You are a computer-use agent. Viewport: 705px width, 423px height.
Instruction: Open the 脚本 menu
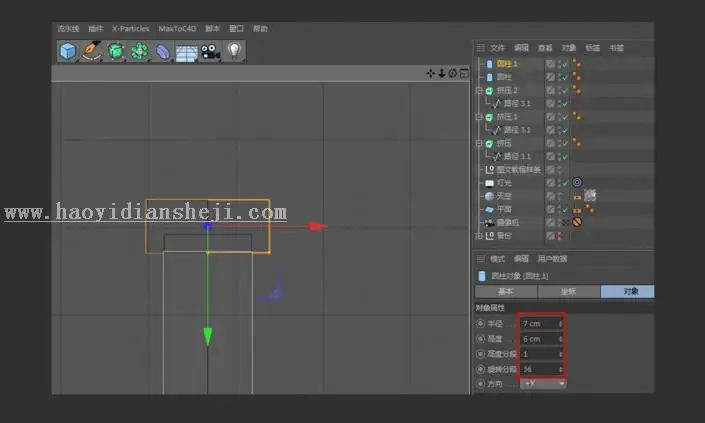point(212,29)
